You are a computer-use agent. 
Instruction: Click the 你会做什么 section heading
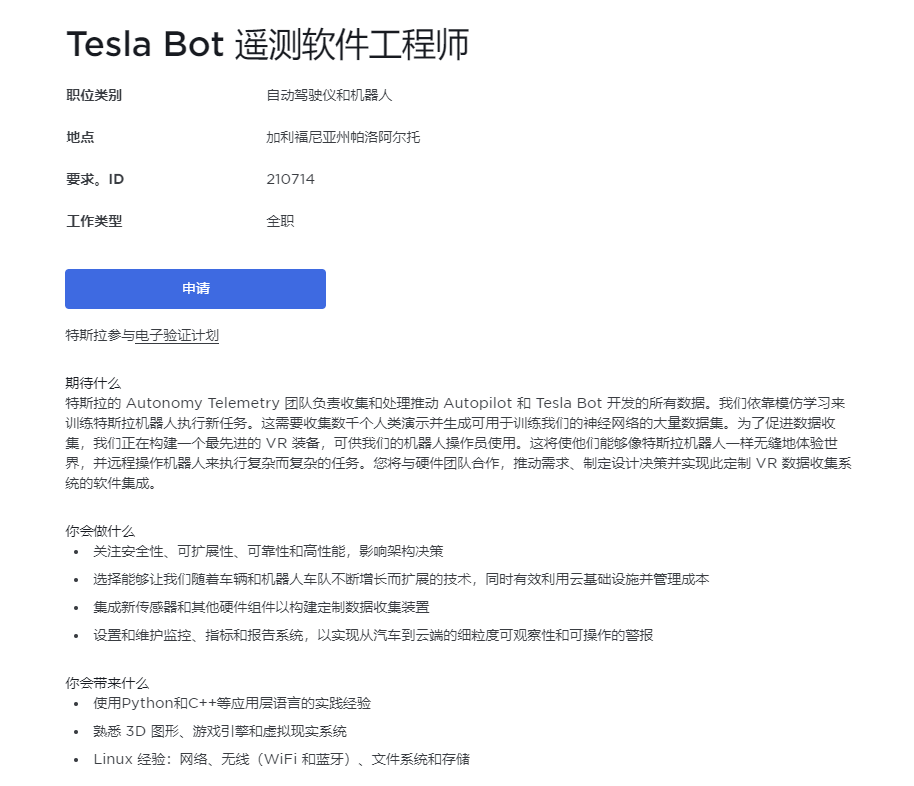[x=100, y=531]
